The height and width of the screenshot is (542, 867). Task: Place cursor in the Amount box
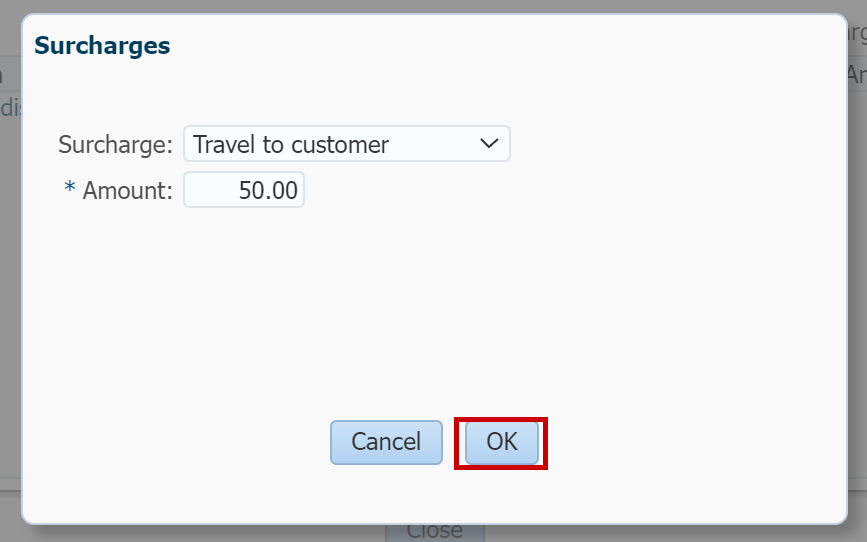coord(244,190)
